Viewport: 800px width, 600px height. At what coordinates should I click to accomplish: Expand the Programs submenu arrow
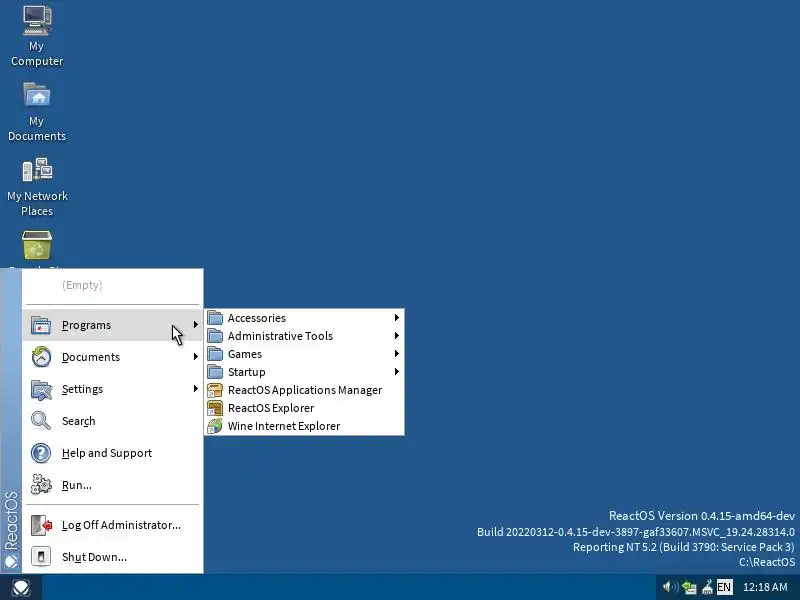pyautogui.click(x=195, y=324)
